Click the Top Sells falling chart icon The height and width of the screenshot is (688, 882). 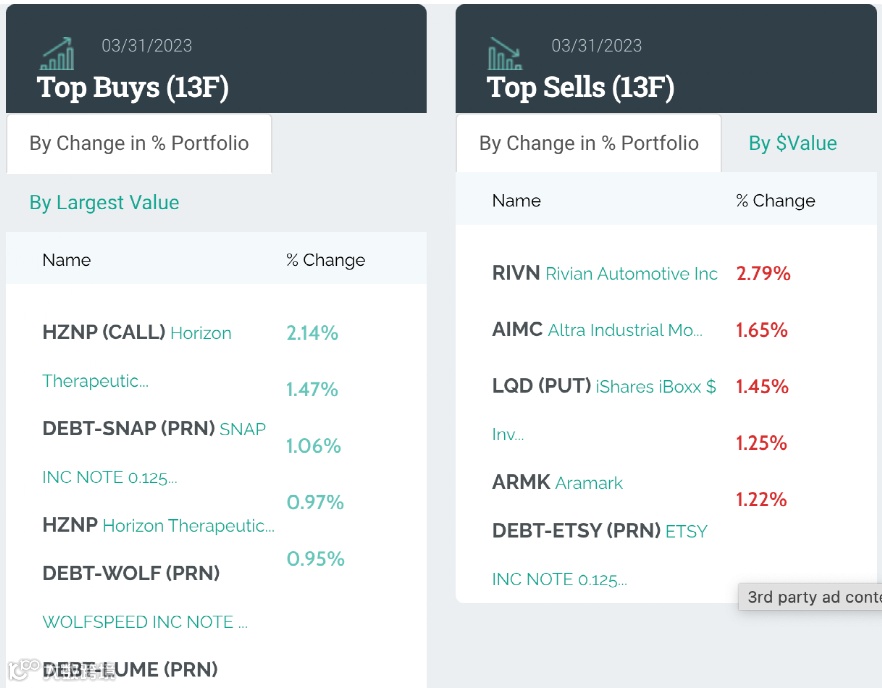pyautogui.click(x=506, y=53)
